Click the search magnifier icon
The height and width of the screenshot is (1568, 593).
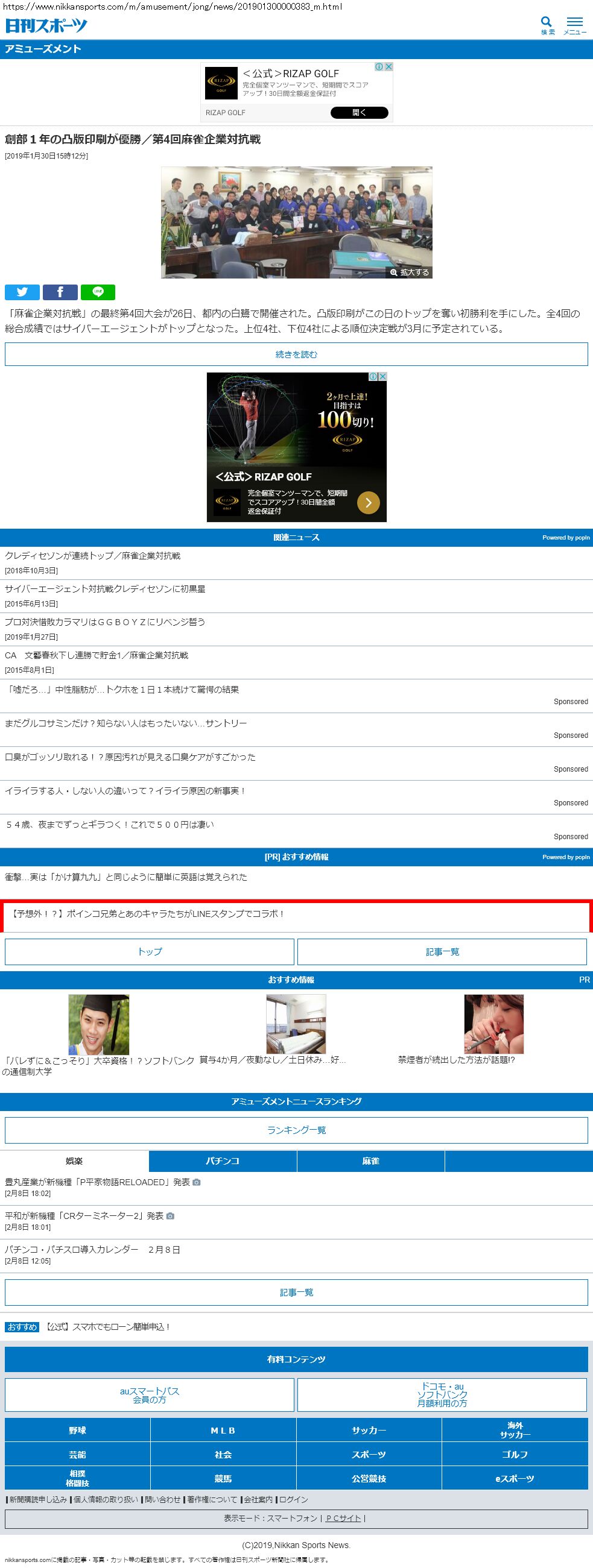pos(547,24)
